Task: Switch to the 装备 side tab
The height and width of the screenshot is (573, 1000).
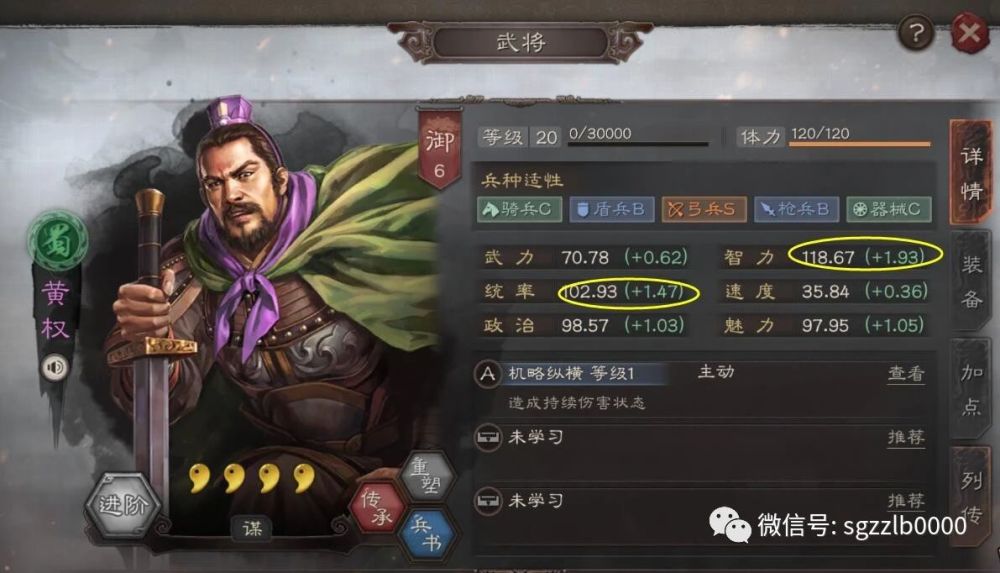Action: 971,281
